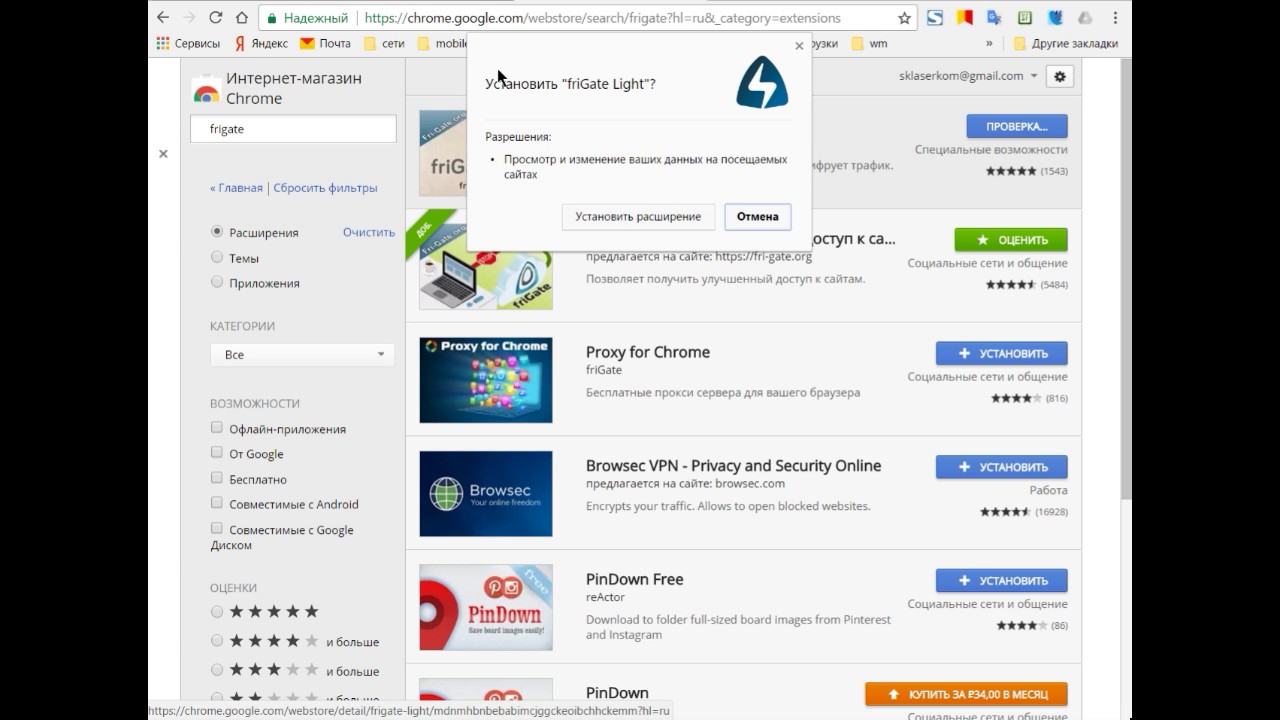
Task: Select the Расширения radio button
Action: [217, 231]
